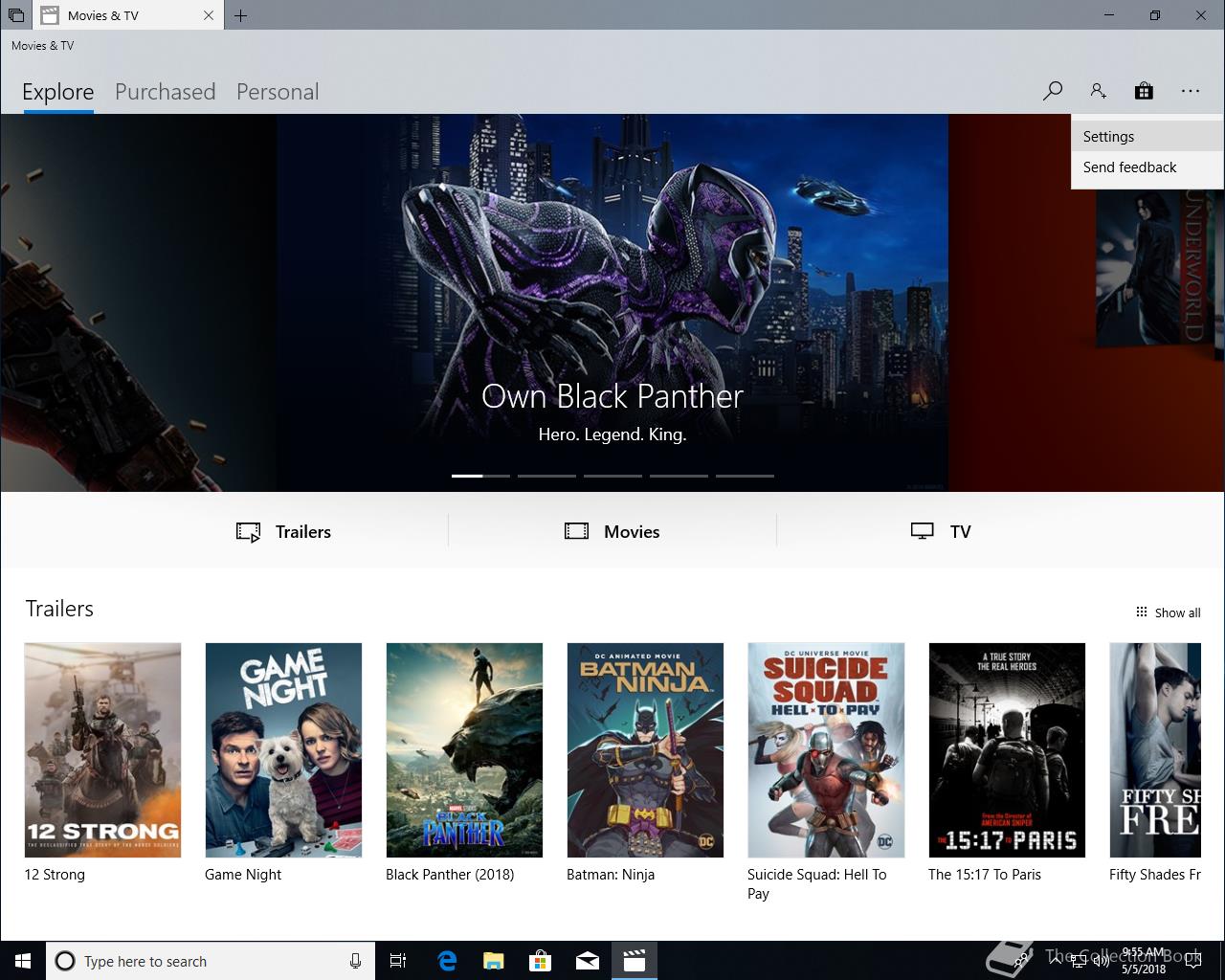The height and width of the screenshot is (980, 1225).
Task: Open the 12 Strong poster
Action: (x=102, y=750)
